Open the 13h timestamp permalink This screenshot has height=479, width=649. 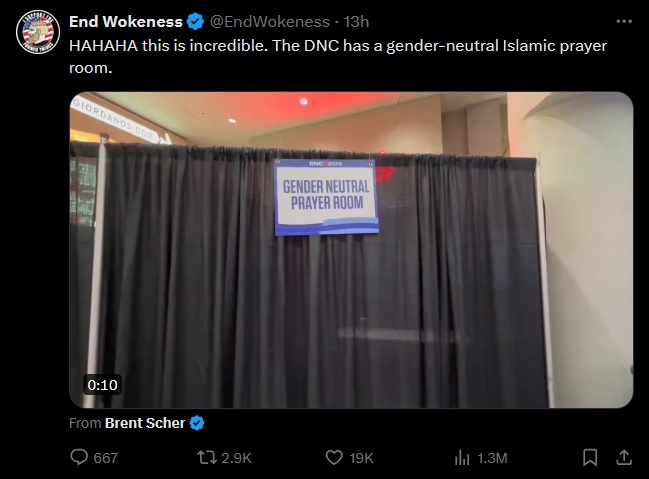click(356, 22)
